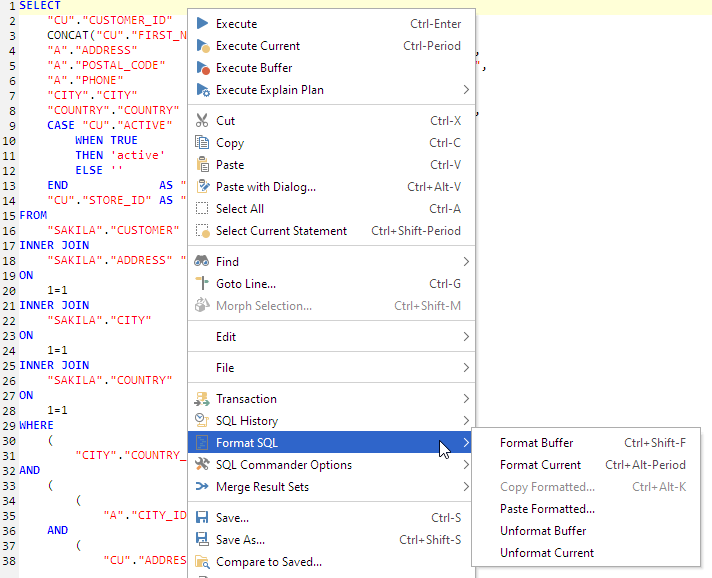Viewport: 712px width, 578px height.
Task: Choose Paste Formatted... entry
Action: 547,509
